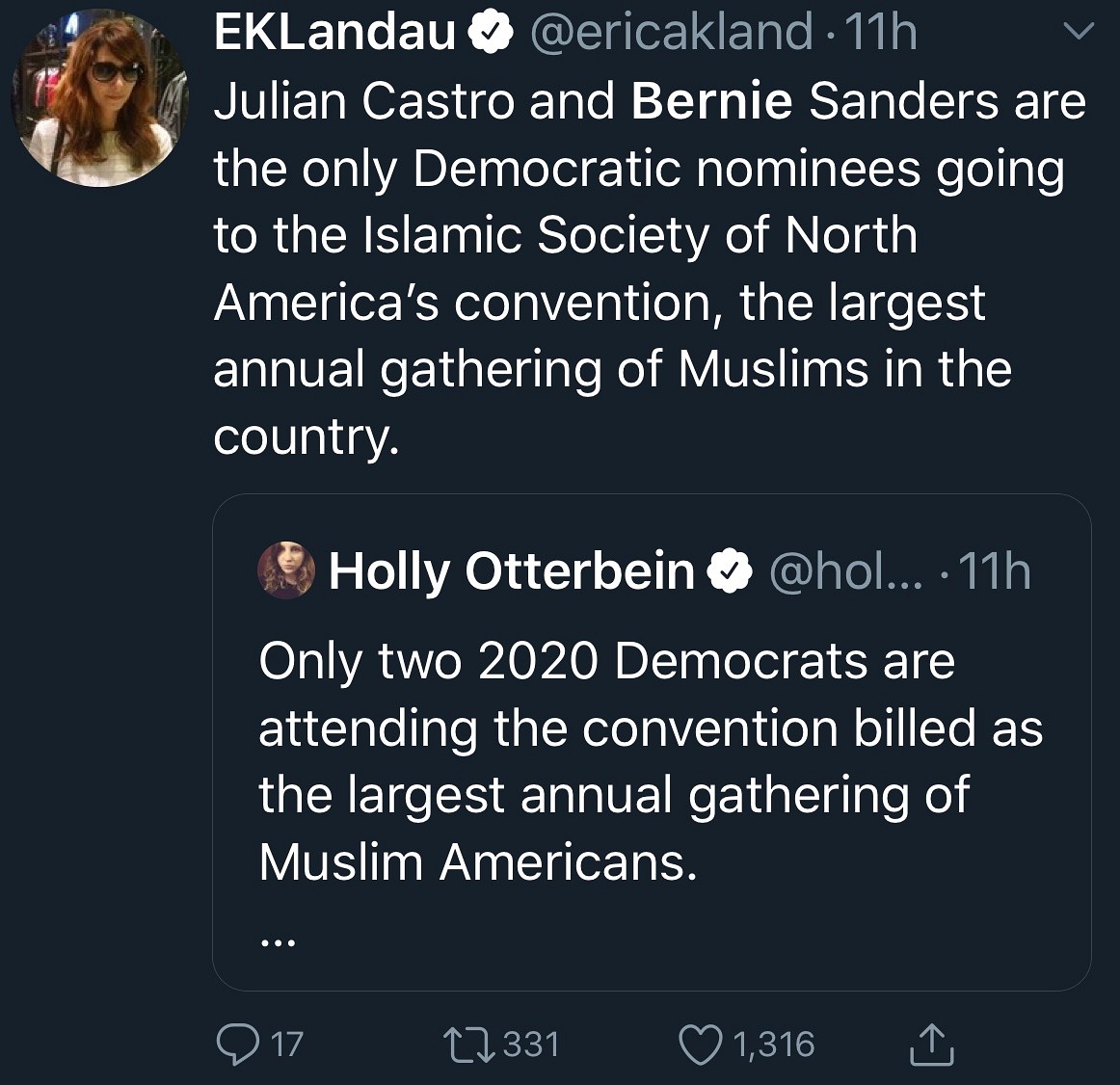This screenshot has height=1085, width=1120.
Task: View the 331 retweets count
Action: point(531,1045)
